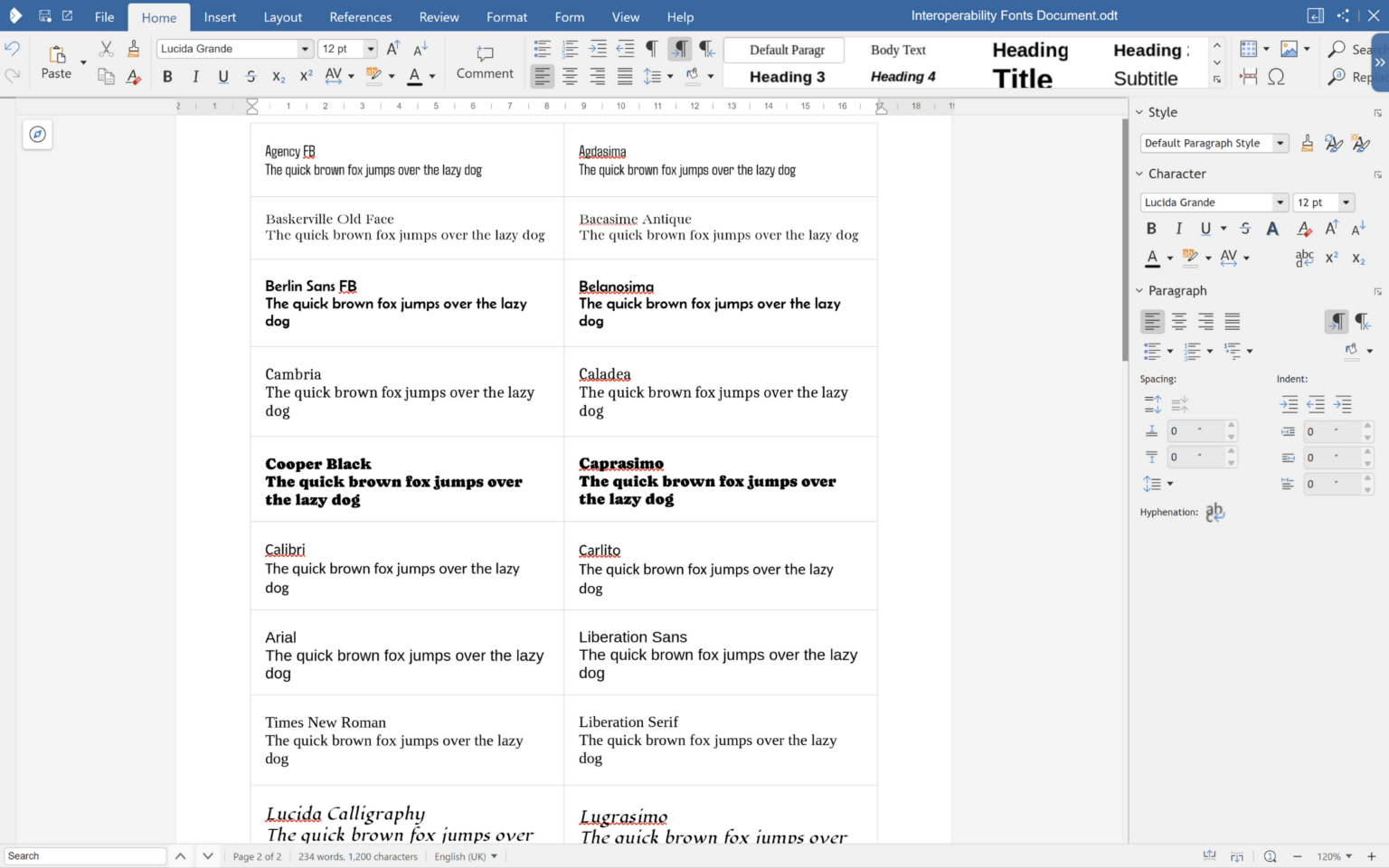Click toolbar Justified alignment icon
Screen dimensions: 1389x868
625,77
